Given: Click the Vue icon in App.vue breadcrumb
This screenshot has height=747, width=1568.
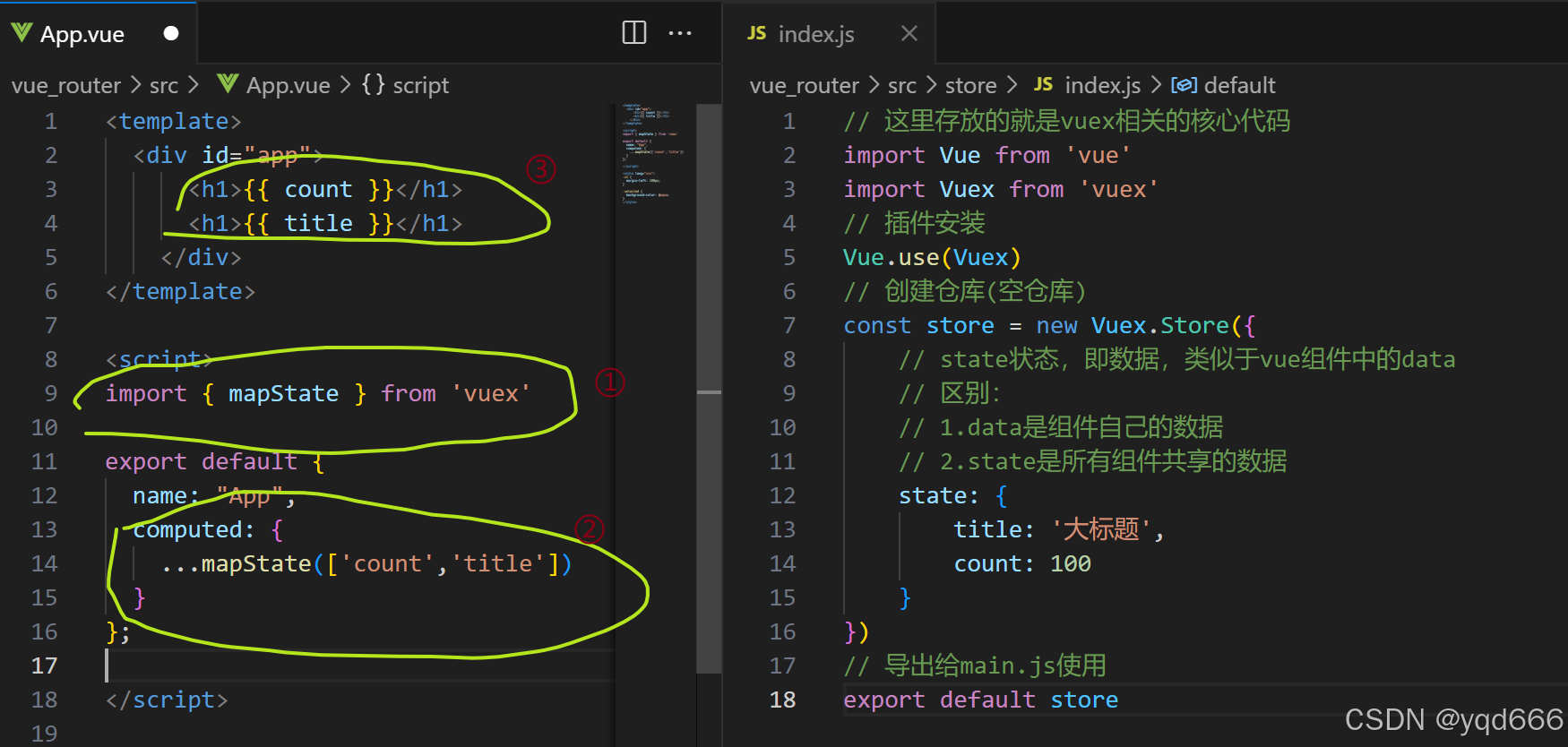Looking at the screenshot, I should click(x=228, y=84).
